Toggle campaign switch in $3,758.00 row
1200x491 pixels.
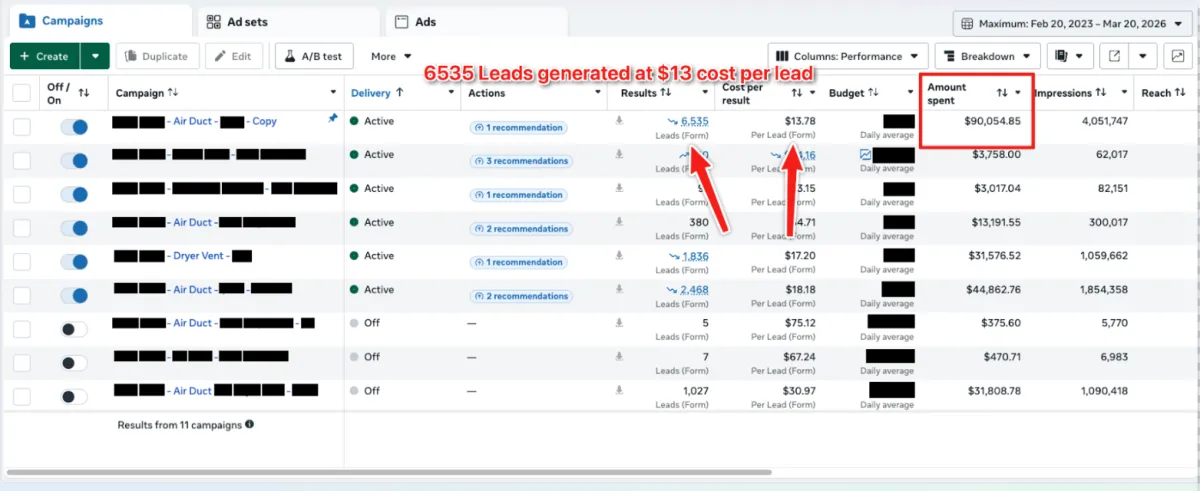pos(74,161)
